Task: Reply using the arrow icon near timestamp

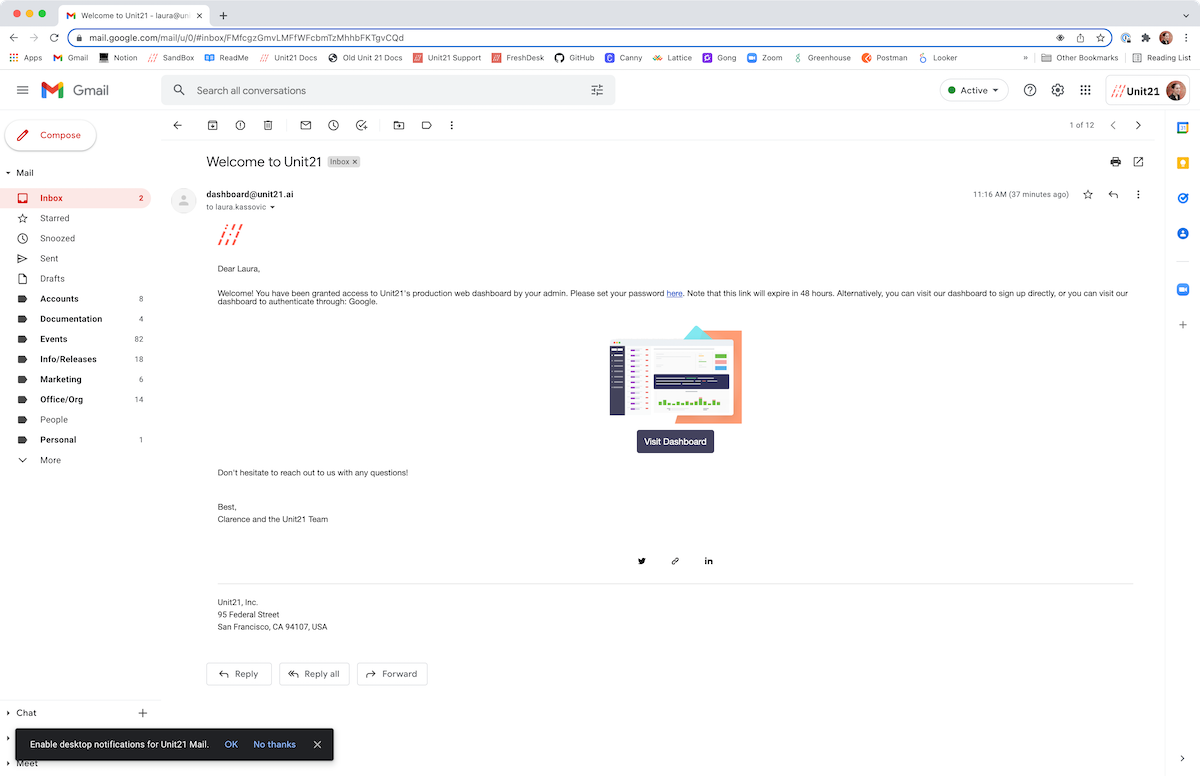Action: click(x=1113, y=194)
